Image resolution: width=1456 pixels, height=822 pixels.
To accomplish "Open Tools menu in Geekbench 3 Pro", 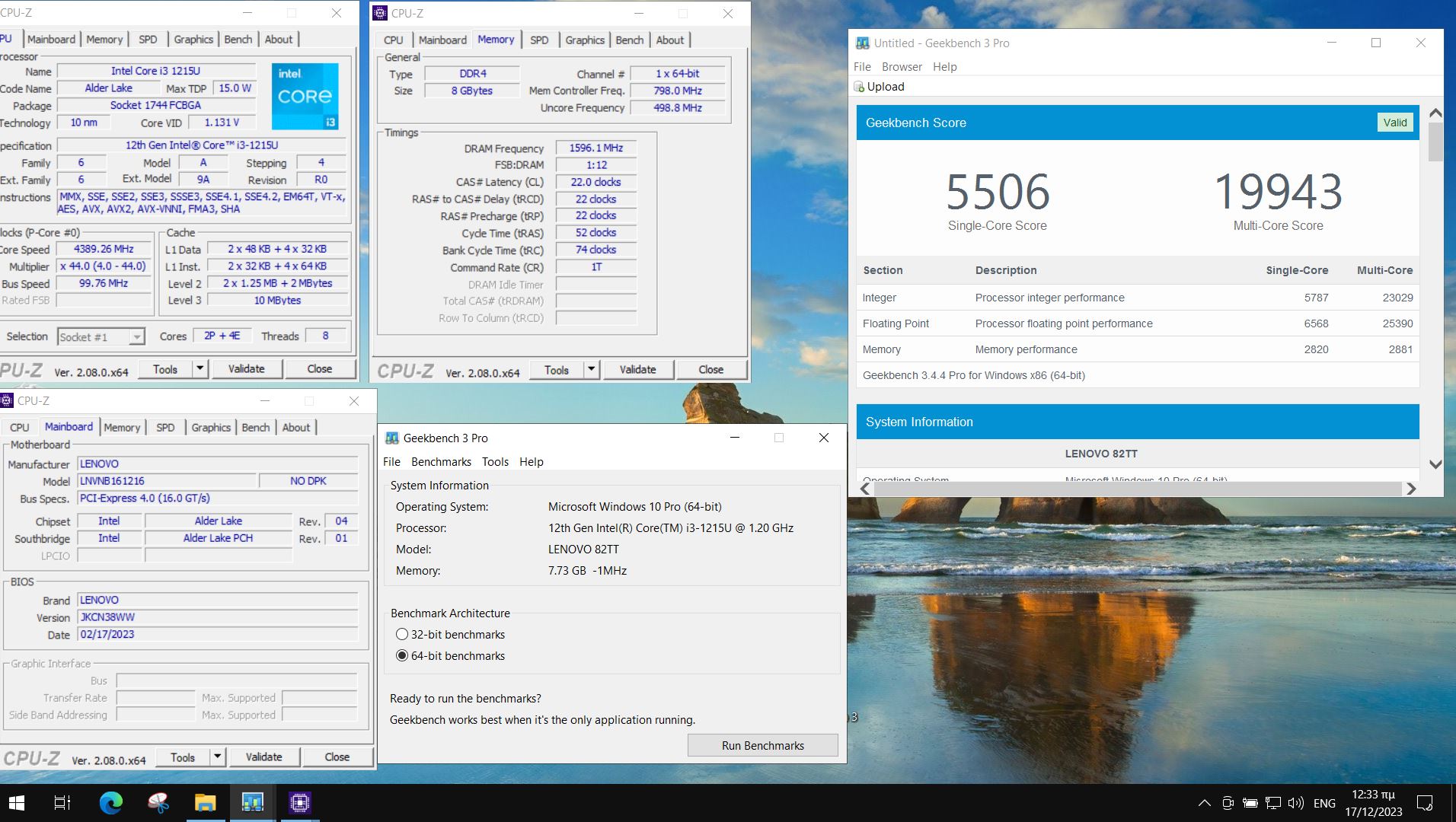I will [x=495, y=462].
